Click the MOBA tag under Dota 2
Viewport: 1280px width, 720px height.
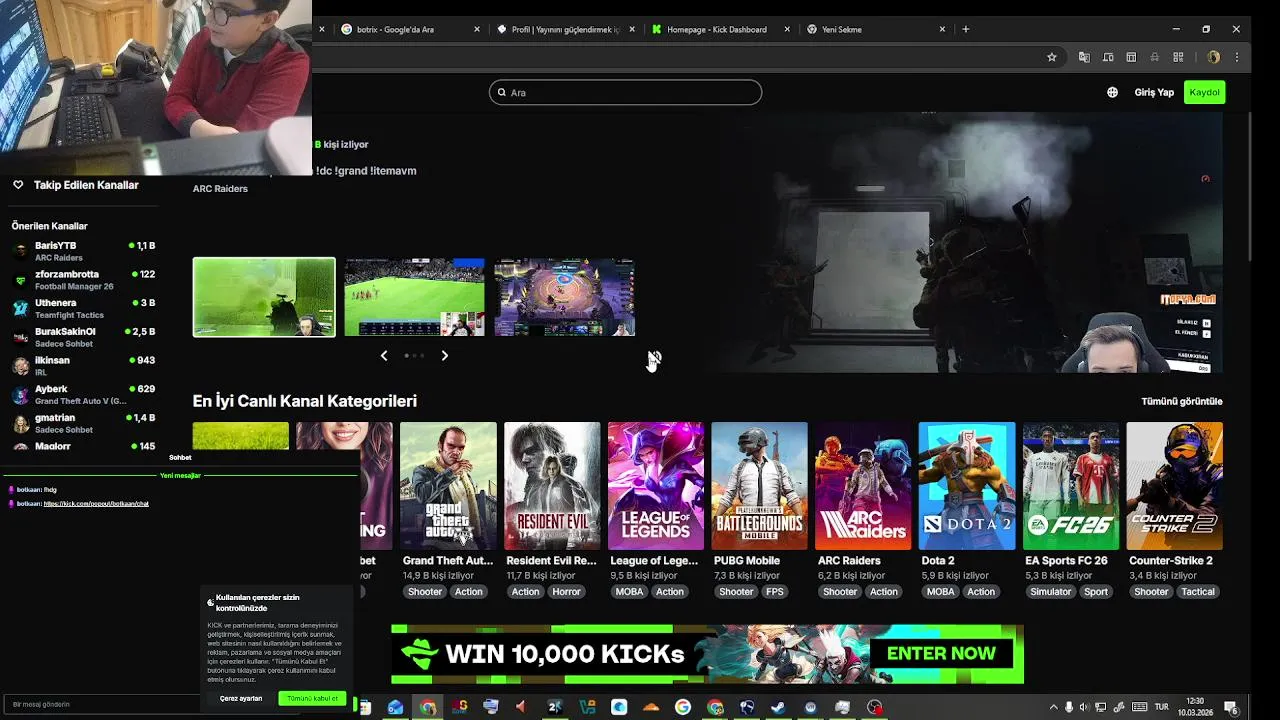(x=941, y=592)
